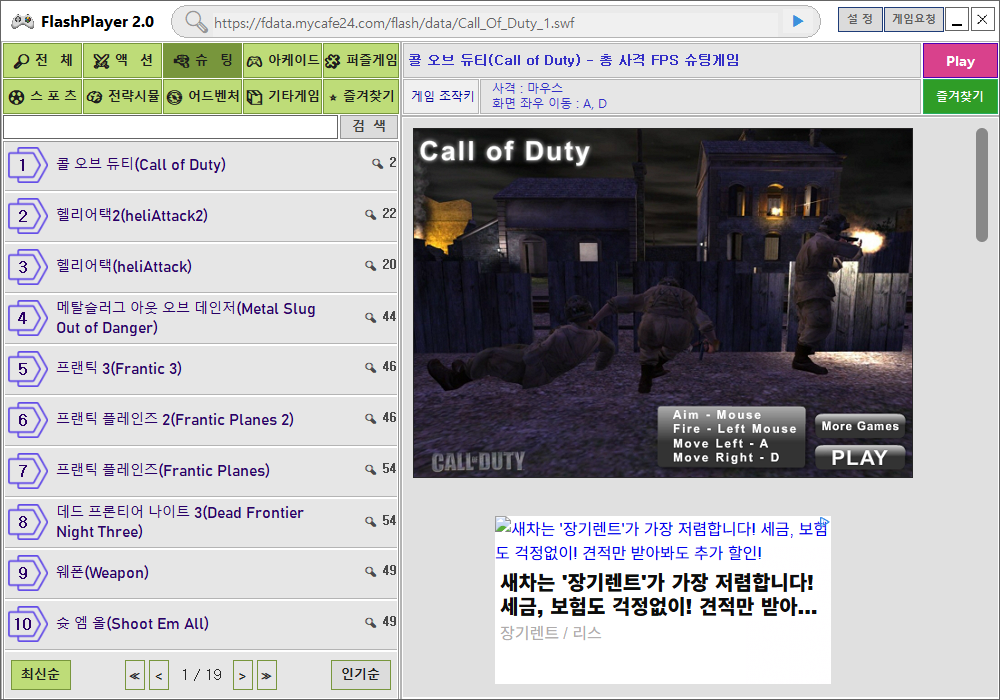The height and width of the screenshot is (700, 1000).
Task: Select the 전체 all games category
Action: [43, 61]
